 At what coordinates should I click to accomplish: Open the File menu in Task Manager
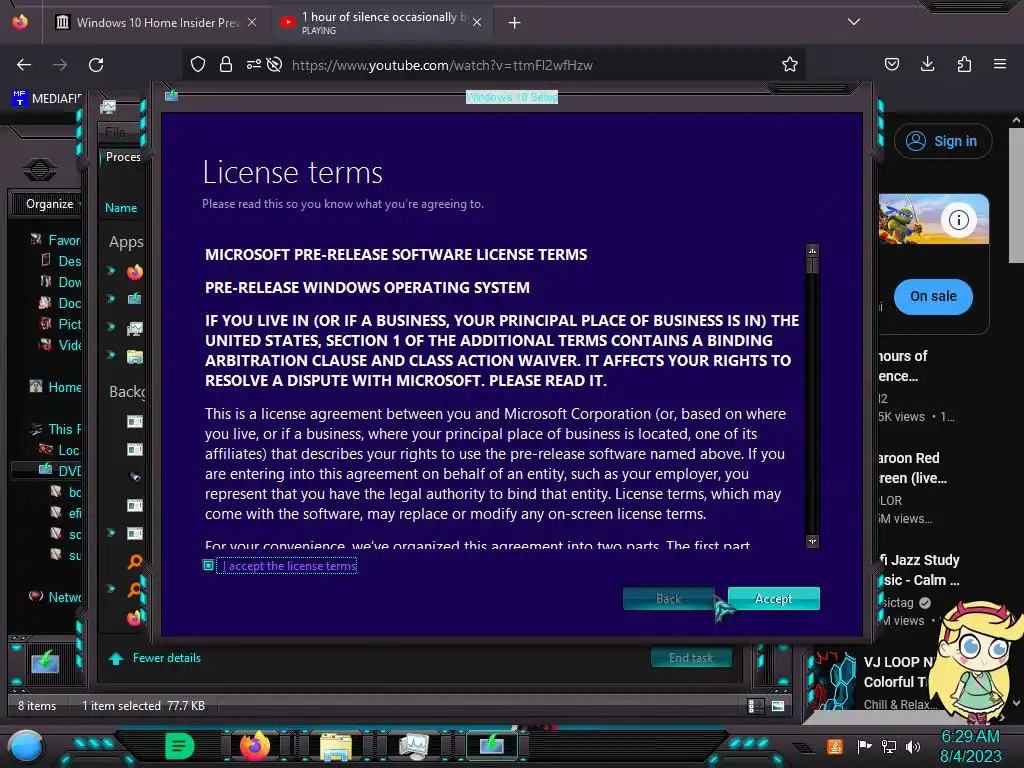click(116, 132)
